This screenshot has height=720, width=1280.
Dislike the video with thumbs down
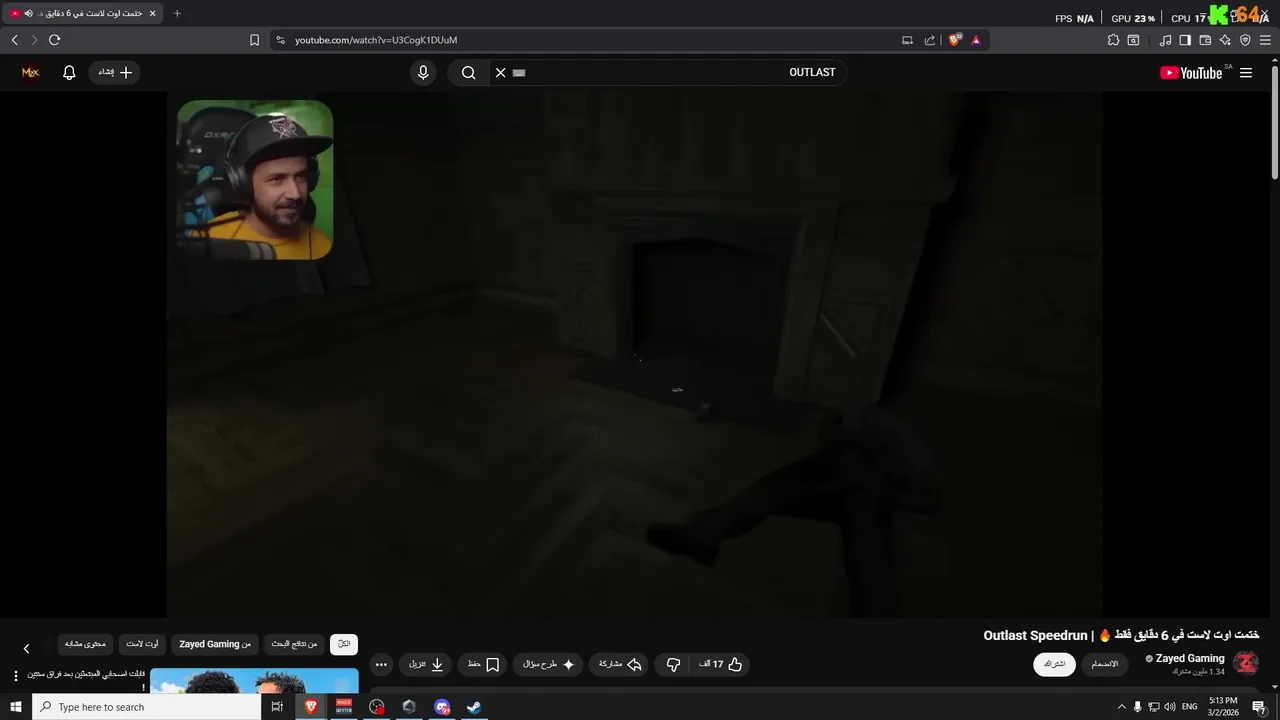(x=673, y=664)
